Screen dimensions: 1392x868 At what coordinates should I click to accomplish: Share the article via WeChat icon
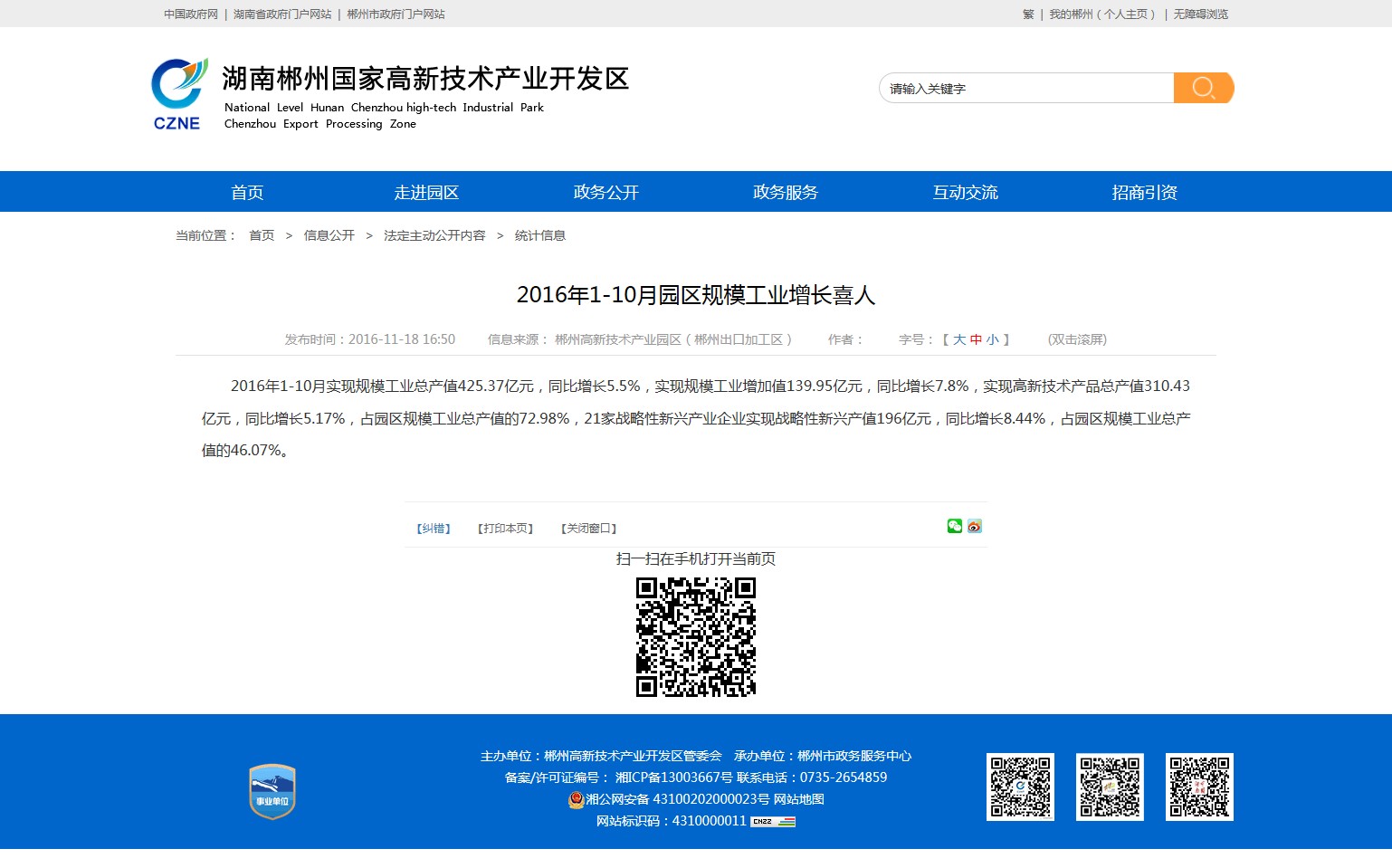coord(955,527)
